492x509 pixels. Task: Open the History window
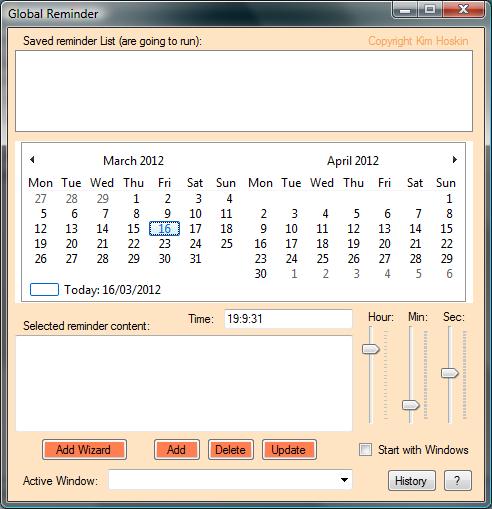coord(411,481)
